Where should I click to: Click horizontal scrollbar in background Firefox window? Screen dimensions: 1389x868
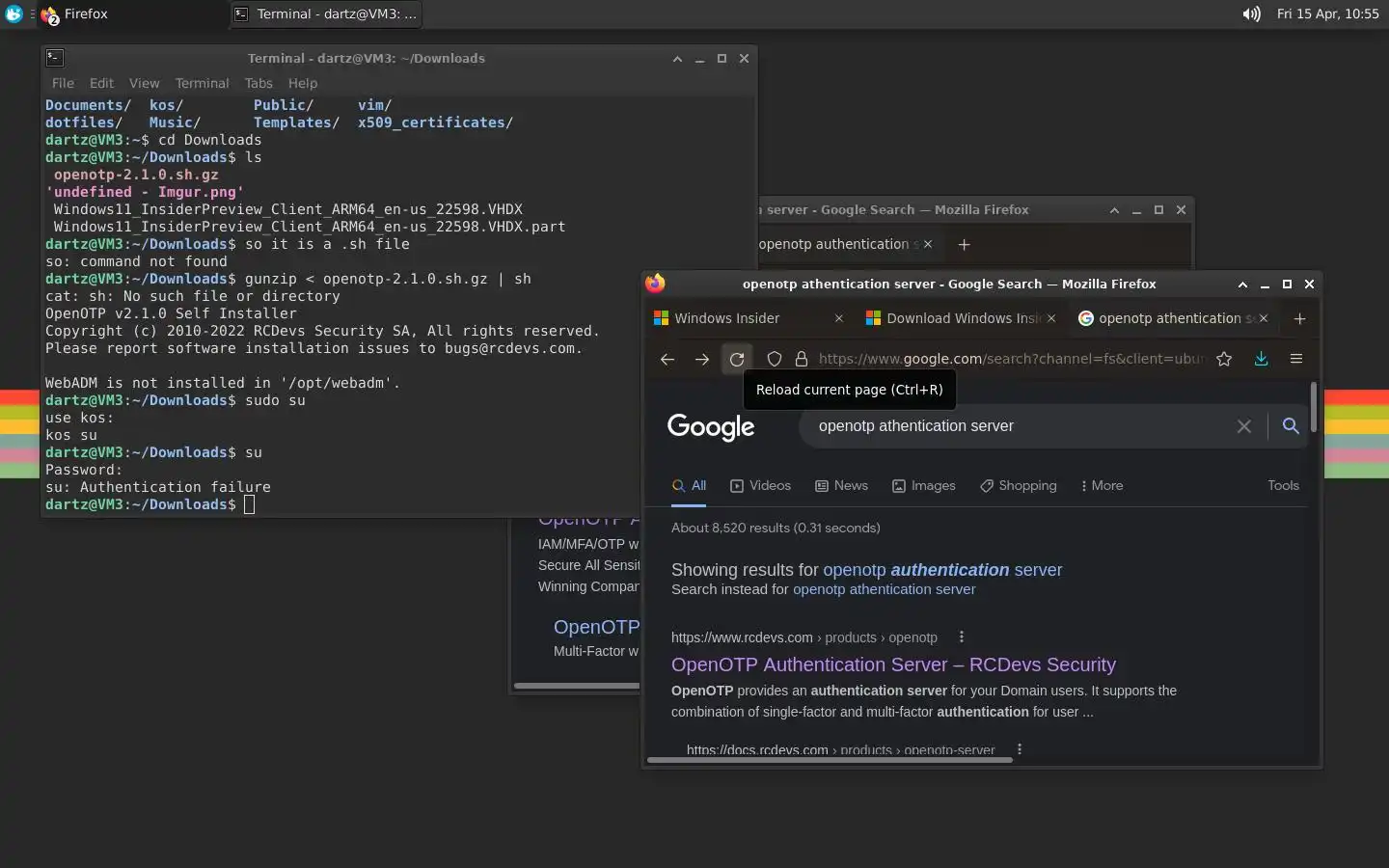click(x=577, y=686)
